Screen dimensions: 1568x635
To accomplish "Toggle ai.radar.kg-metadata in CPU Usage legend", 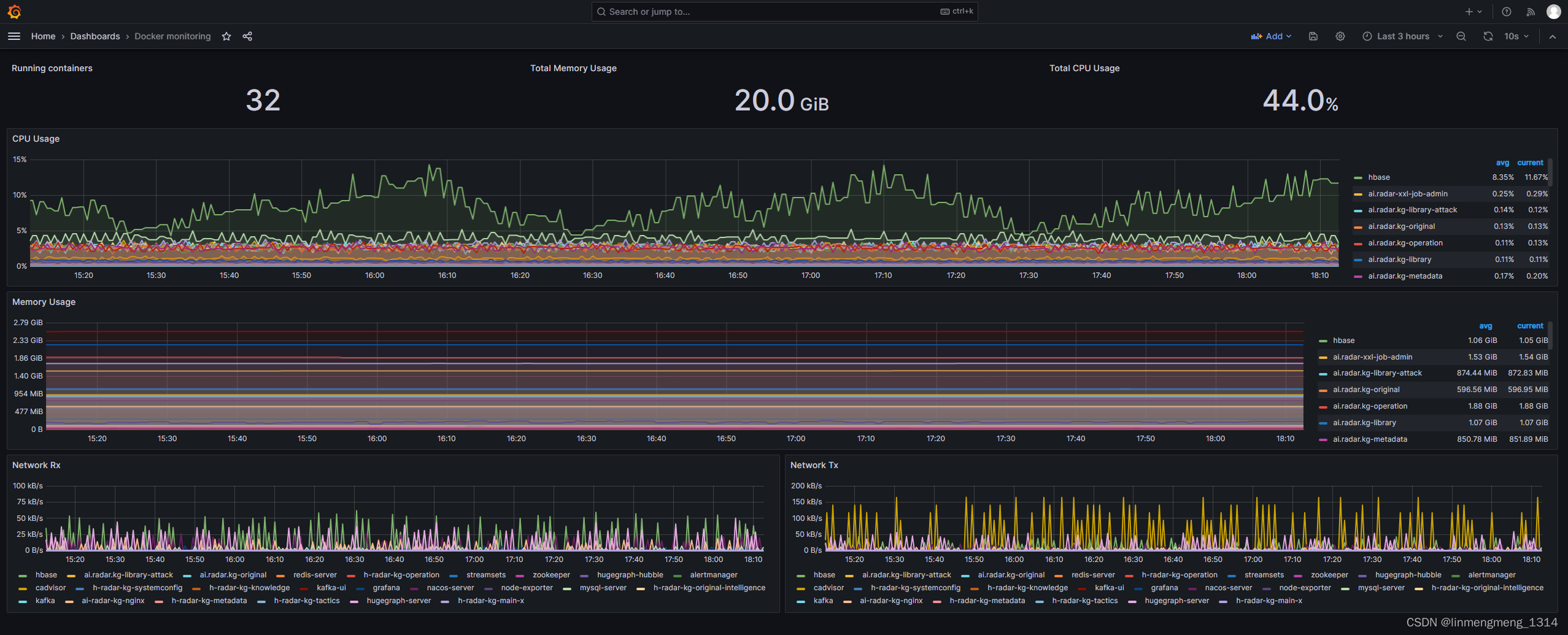I will pos(1405,276).
